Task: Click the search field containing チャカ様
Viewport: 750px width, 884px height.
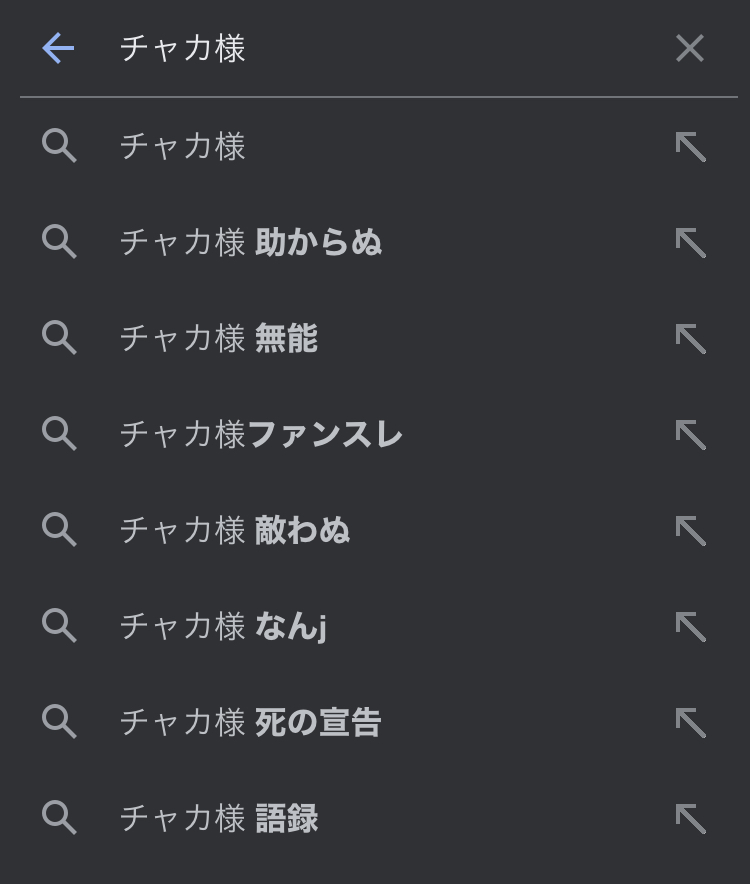Action: 380,48
